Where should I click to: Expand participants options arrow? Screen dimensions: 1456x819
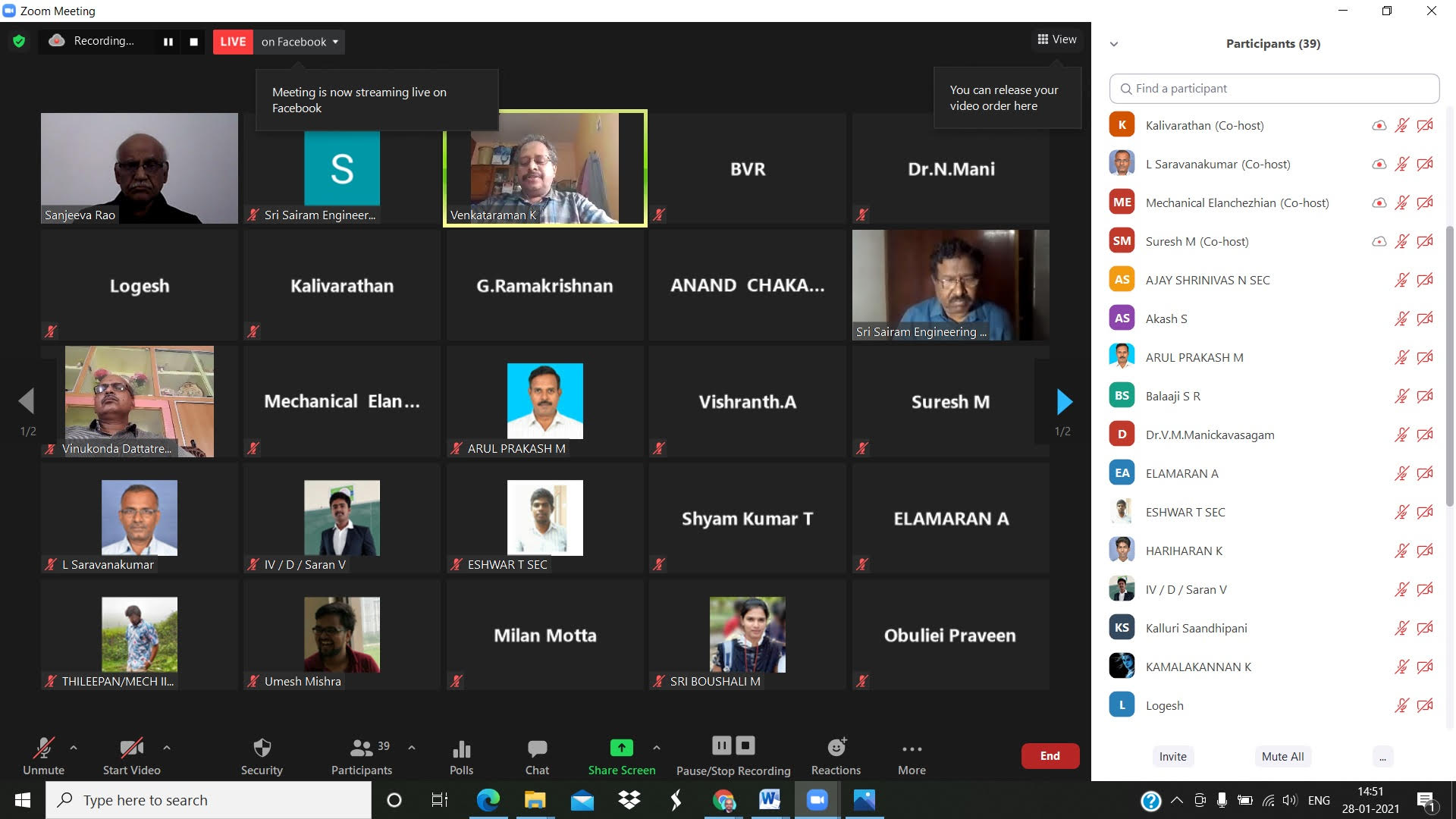(x=412, y=748)
